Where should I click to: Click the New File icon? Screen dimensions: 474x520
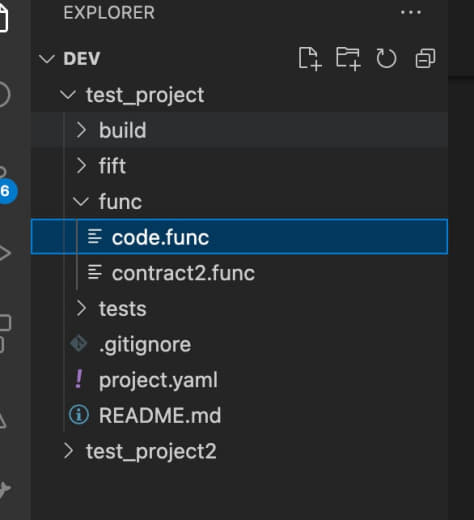pos(310,59)
